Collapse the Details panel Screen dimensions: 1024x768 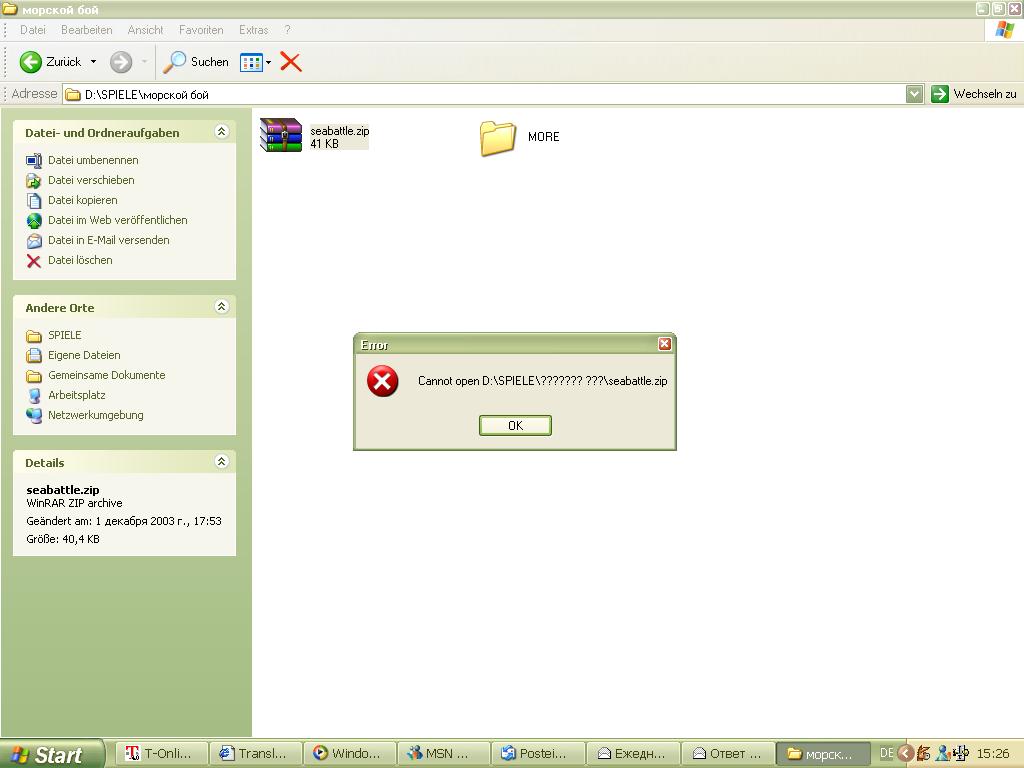click(221, 462)
